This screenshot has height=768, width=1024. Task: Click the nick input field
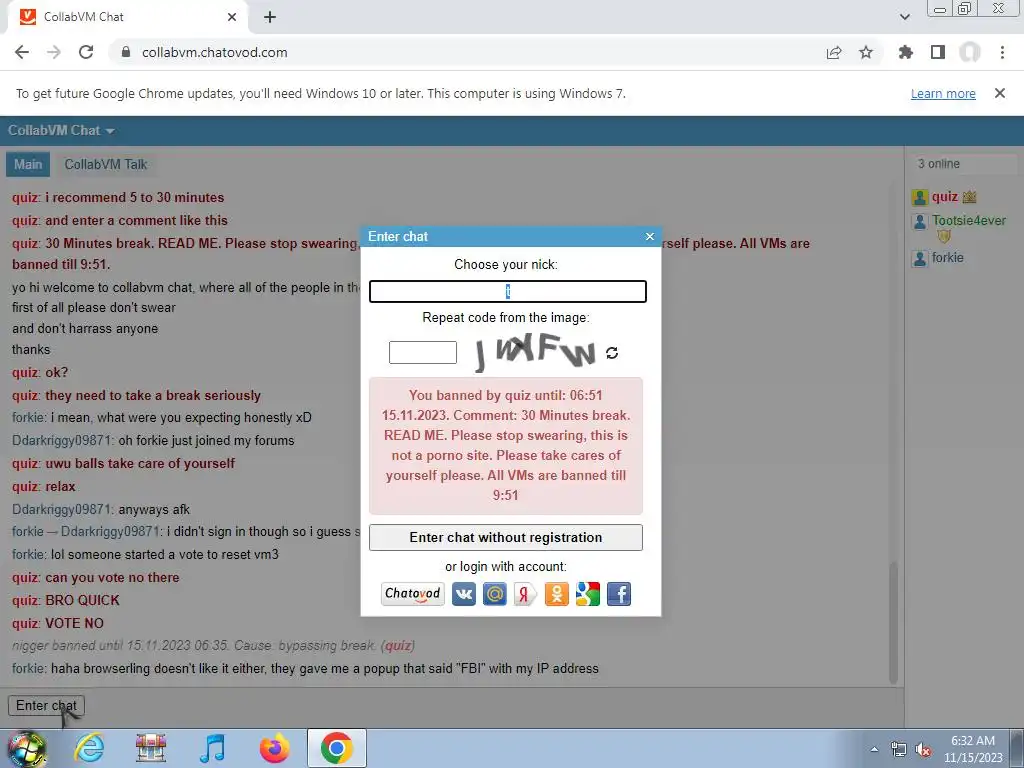click(507, 291)
